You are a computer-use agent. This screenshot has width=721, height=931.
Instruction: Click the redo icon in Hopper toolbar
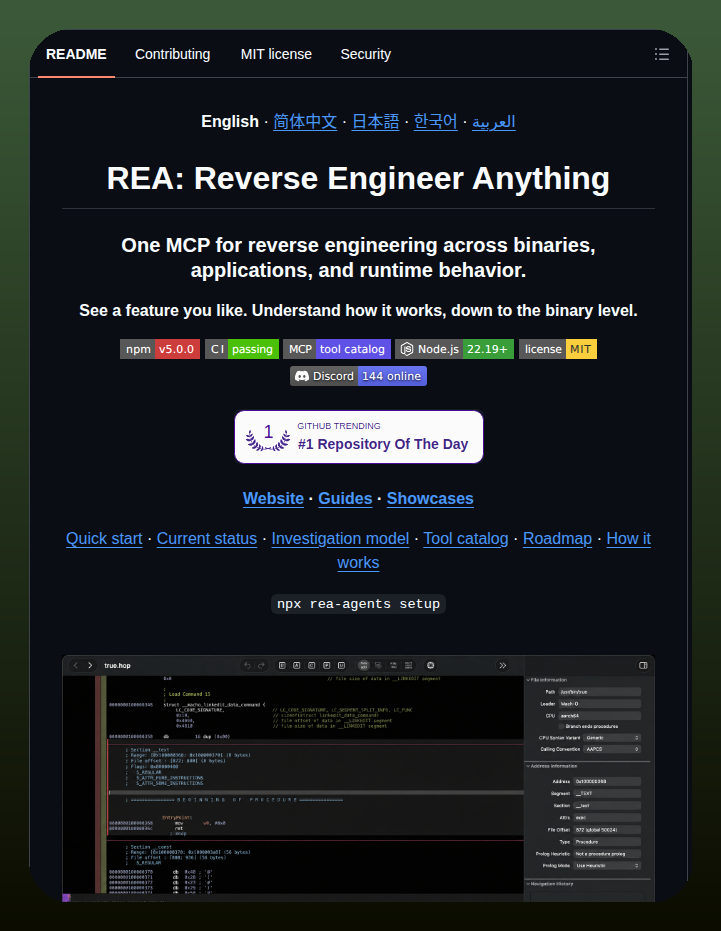point(261,666)
